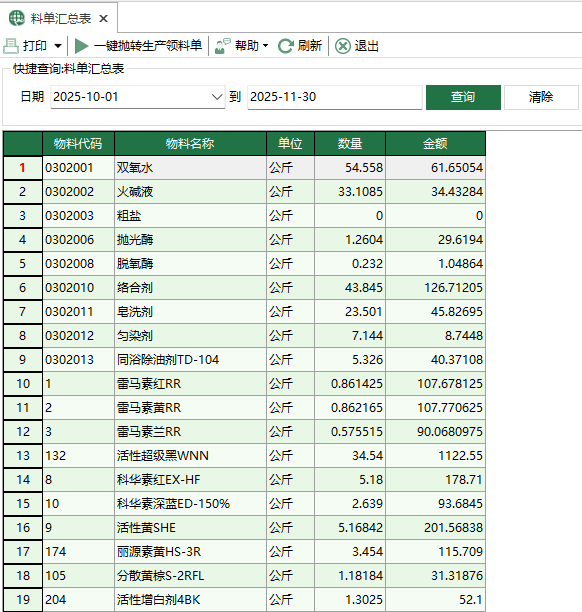Click the printer icon in toolbar
The width and height of the screenshot is (582, 612).
(11, 46)
